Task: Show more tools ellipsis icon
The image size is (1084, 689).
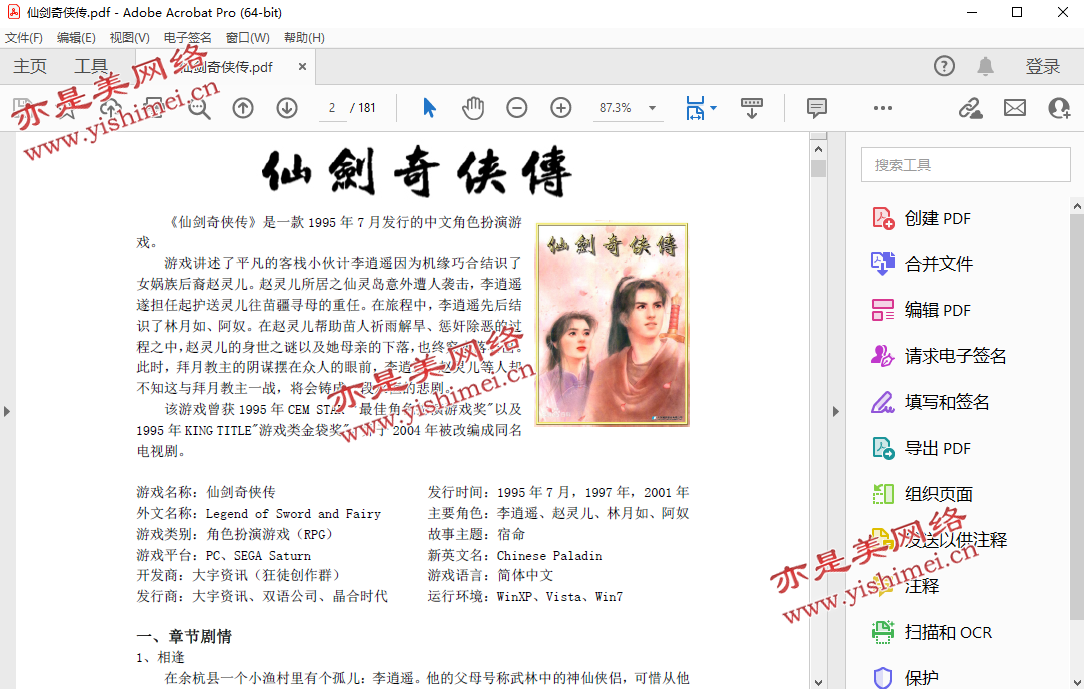Action: click(883, 108)
